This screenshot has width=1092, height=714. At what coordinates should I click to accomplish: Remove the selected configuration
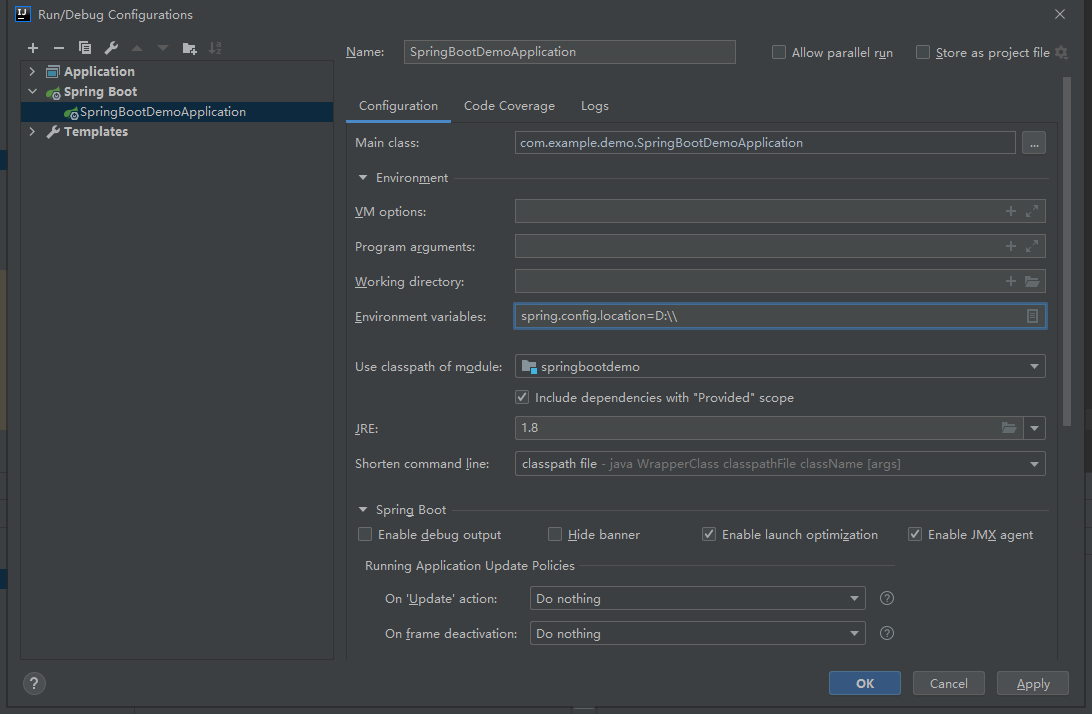point(59,48)
